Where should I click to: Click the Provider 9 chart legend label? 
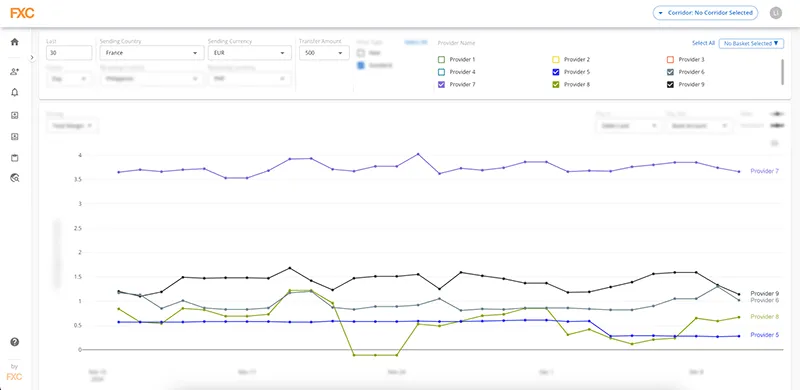coord(764,294)
